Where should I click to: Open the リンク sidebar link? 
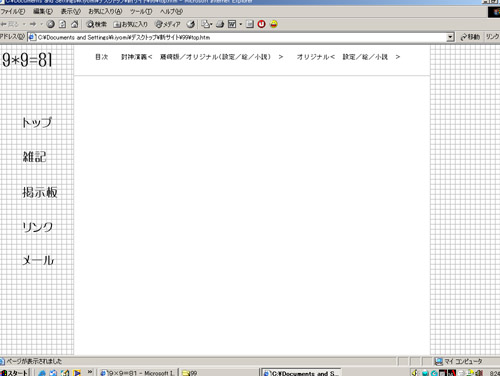(x=38, y=227)
